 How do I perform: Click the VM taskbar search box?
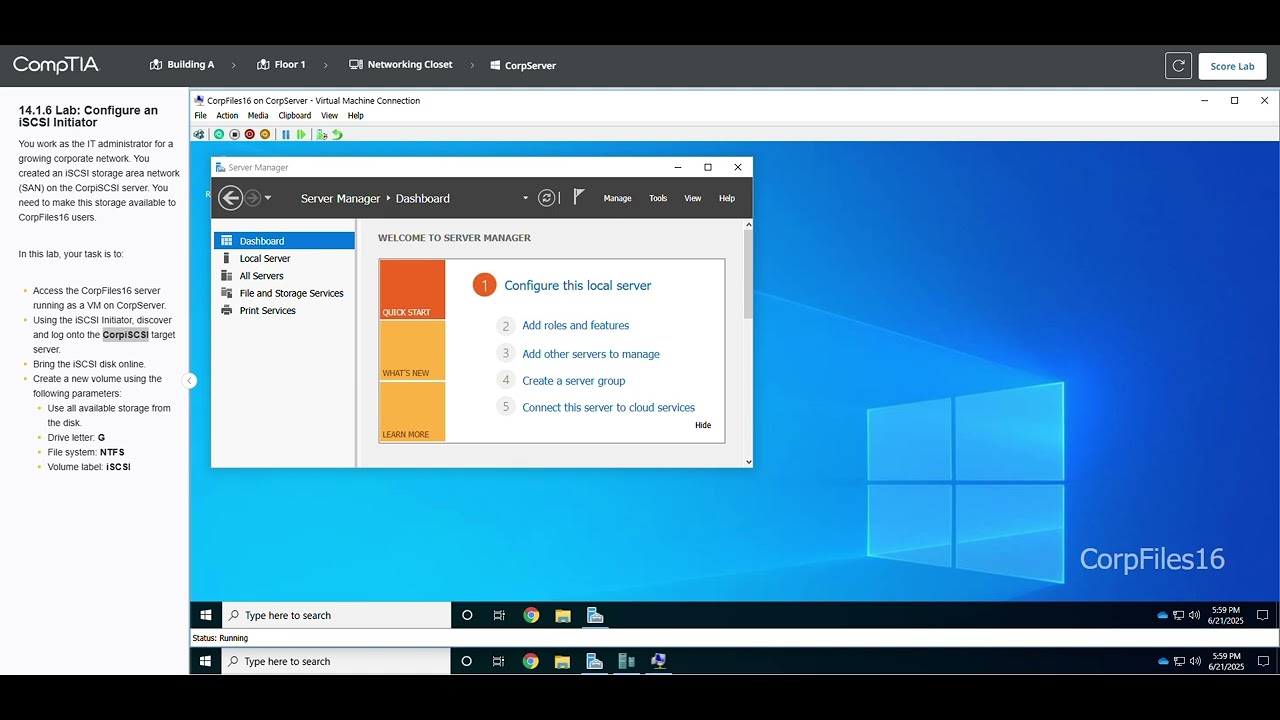tap(337, 615)
